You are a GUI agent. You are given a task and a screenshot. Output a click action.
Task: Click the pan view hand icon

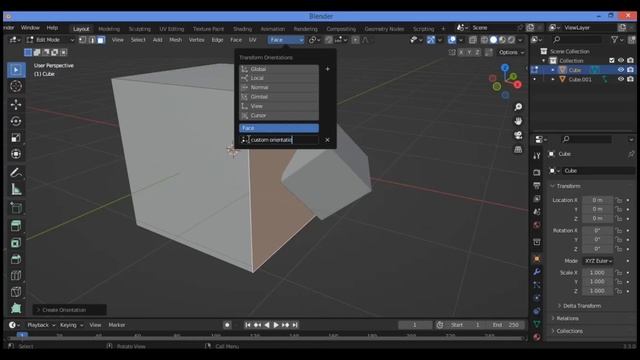pos(518,121)
